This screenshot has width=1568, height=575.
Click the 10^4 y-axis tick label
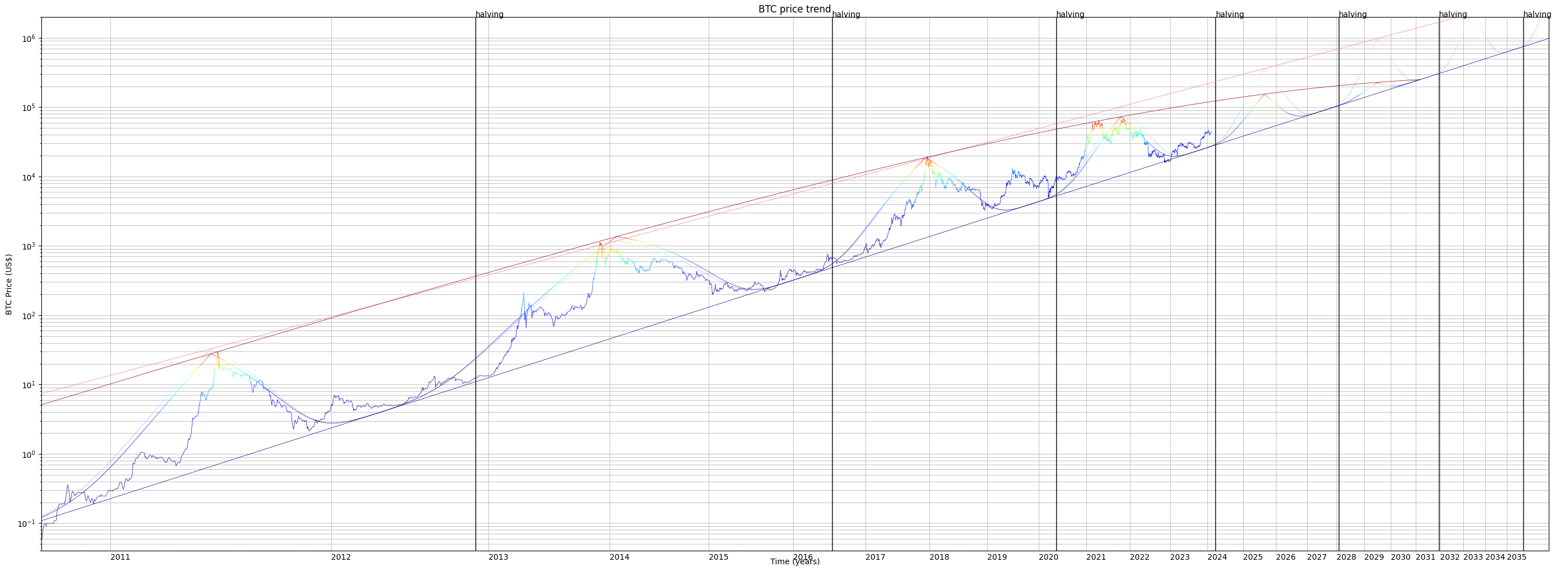(29, 177)
